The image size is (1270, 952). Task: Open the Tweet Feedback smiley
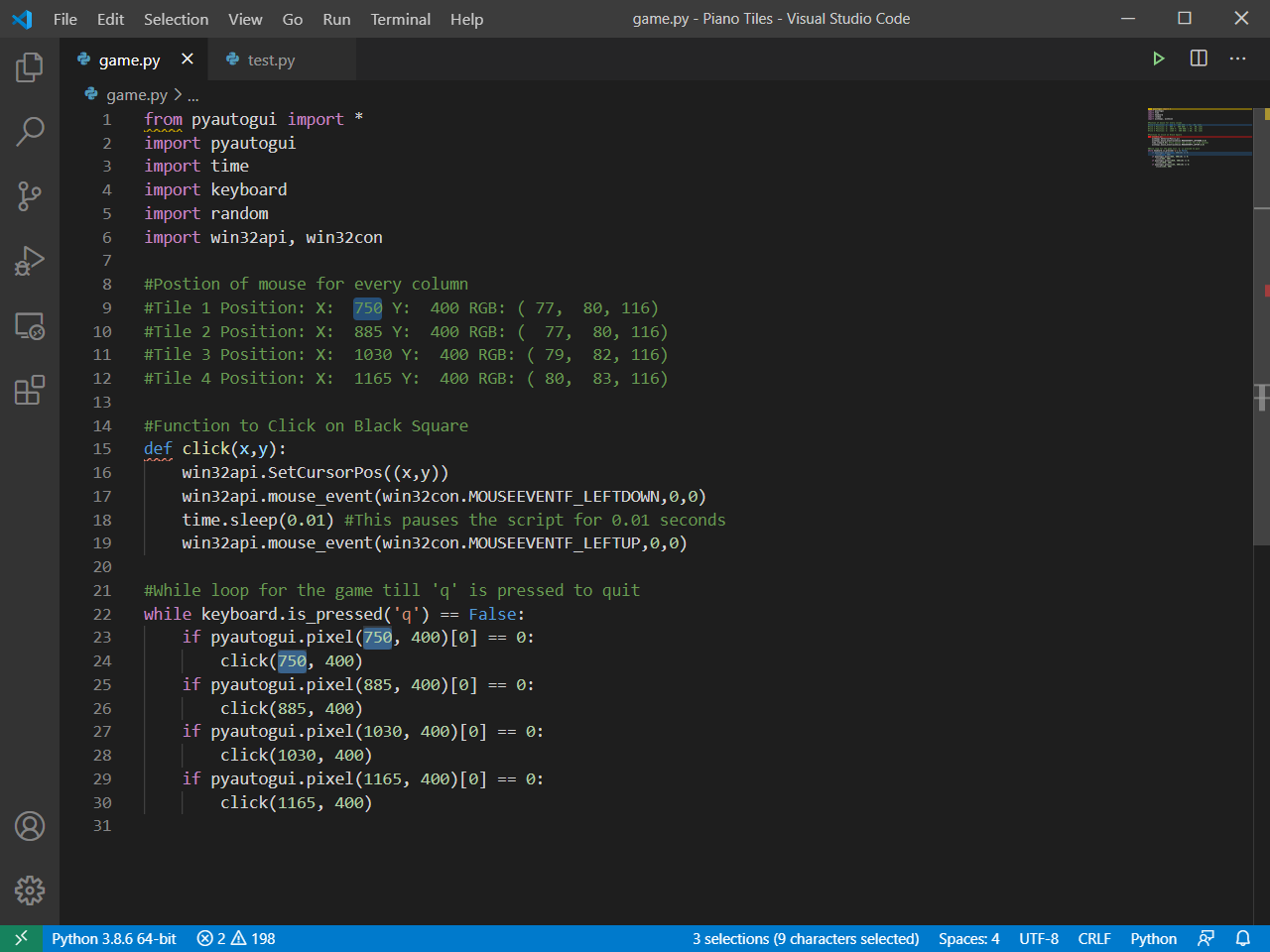coord(1206,938)
